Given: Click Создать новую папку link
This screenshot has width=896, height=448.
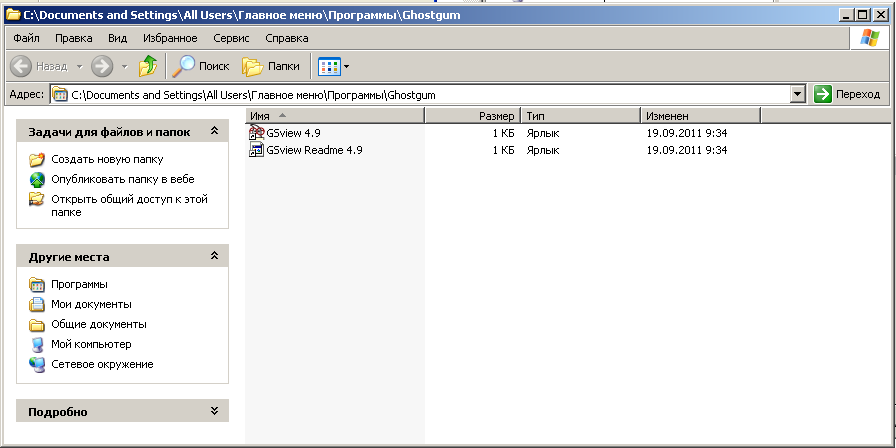Looking at the screenshot, I should [x=107, y=159].
